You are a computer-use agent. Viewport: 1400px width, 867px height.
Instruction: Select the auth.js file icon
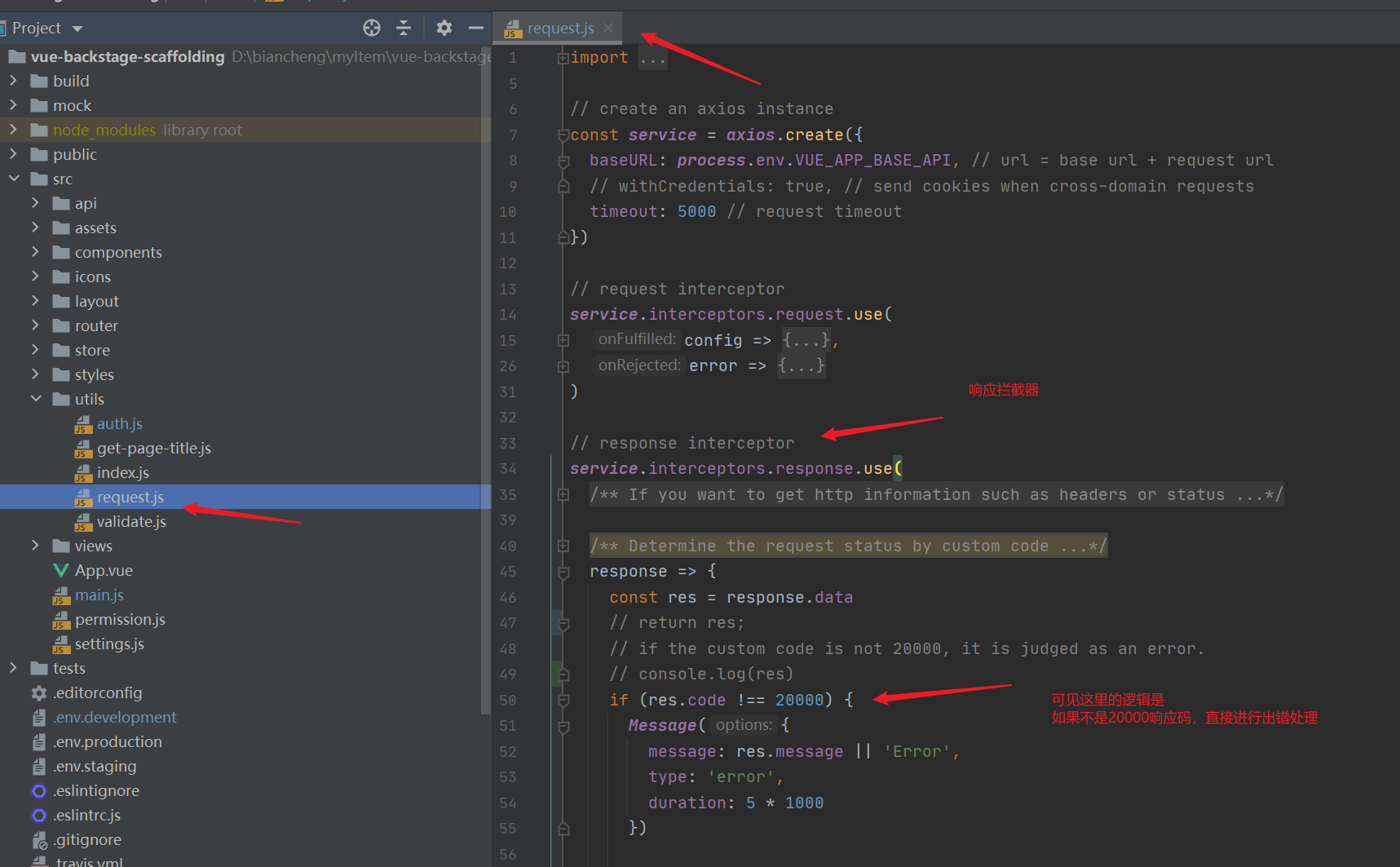pos(83,424)
